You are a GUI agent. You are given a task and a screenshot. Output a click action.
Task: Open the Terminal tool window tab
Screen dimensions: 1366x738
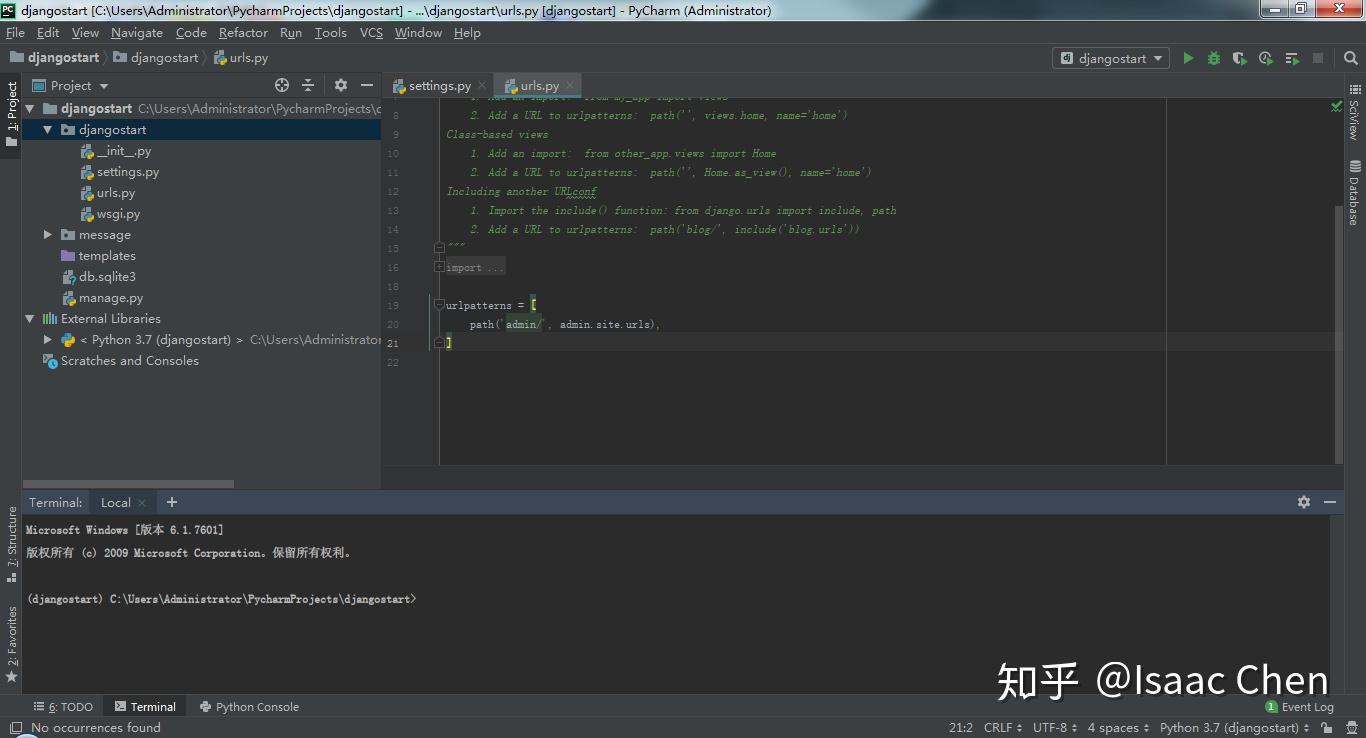tap(146, 706)
